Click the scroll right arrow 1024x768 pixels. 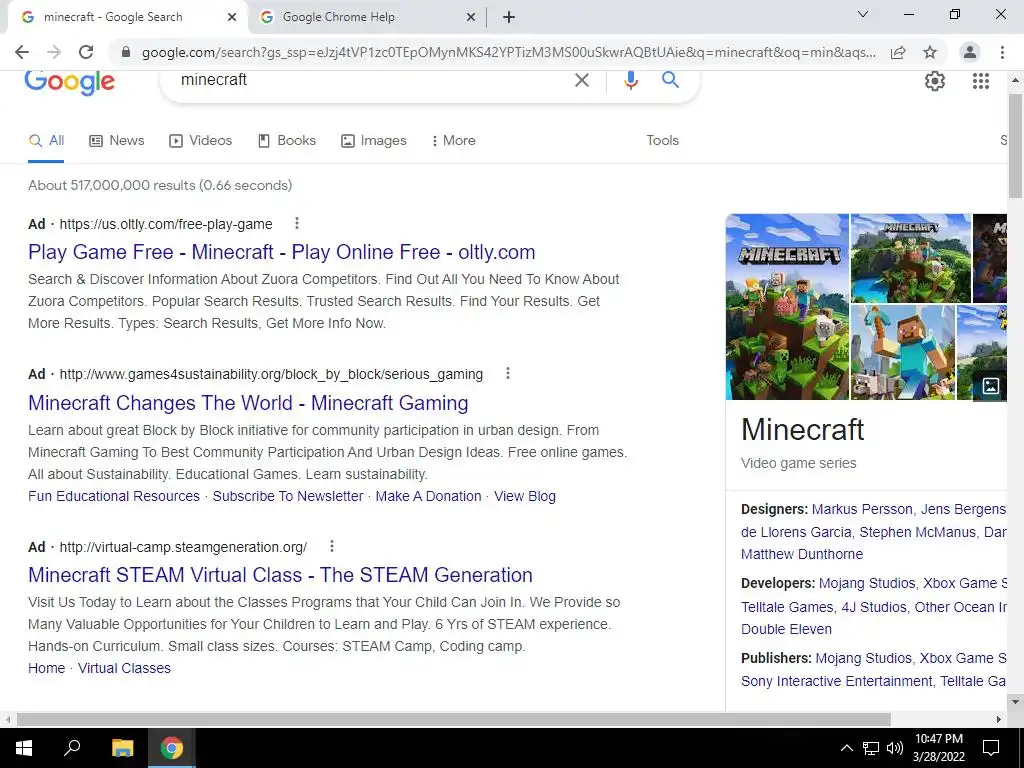[x=999, y=719]
